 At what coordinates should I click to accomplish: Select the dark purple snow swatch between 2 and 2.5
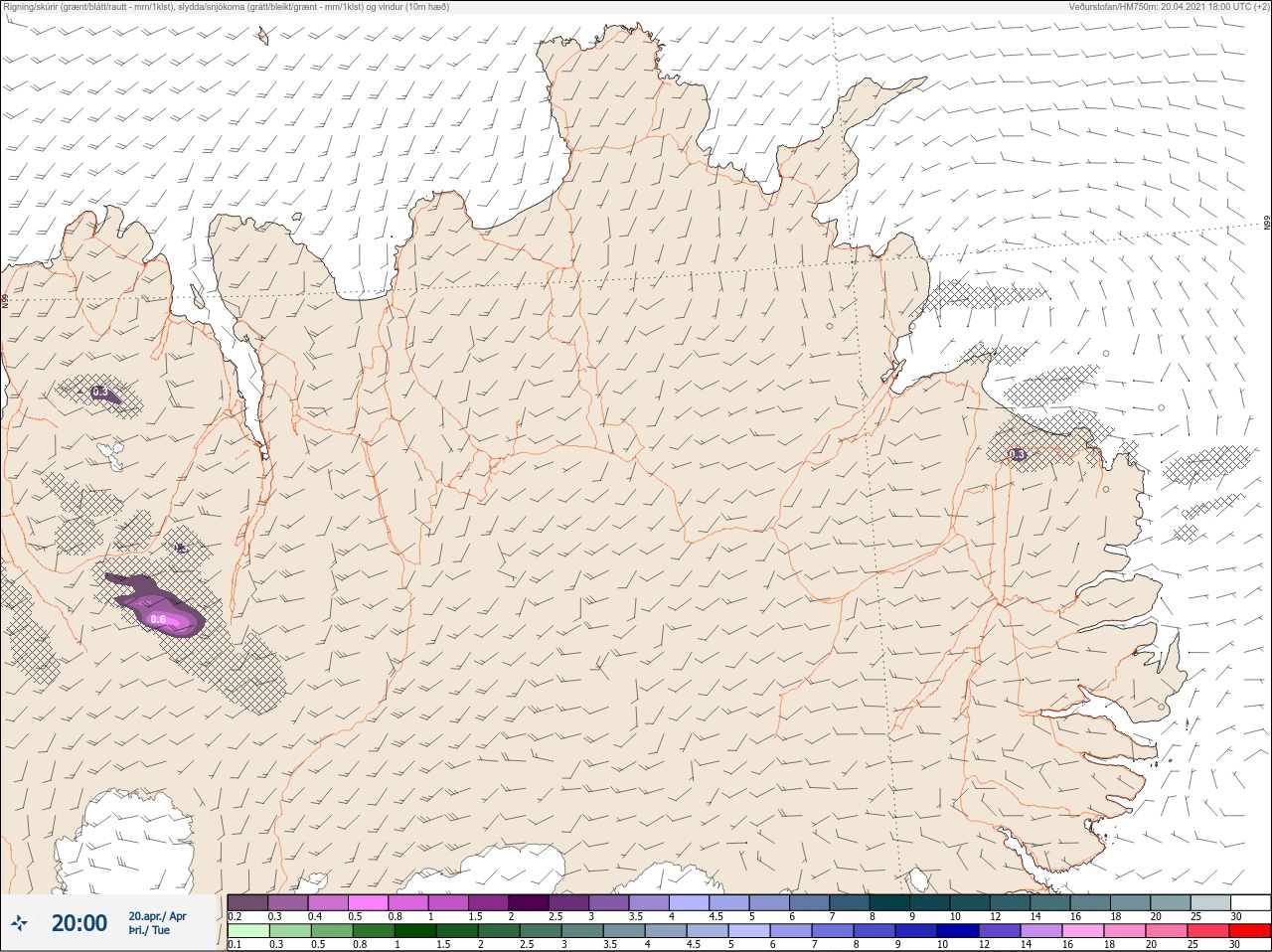point(528,902)
